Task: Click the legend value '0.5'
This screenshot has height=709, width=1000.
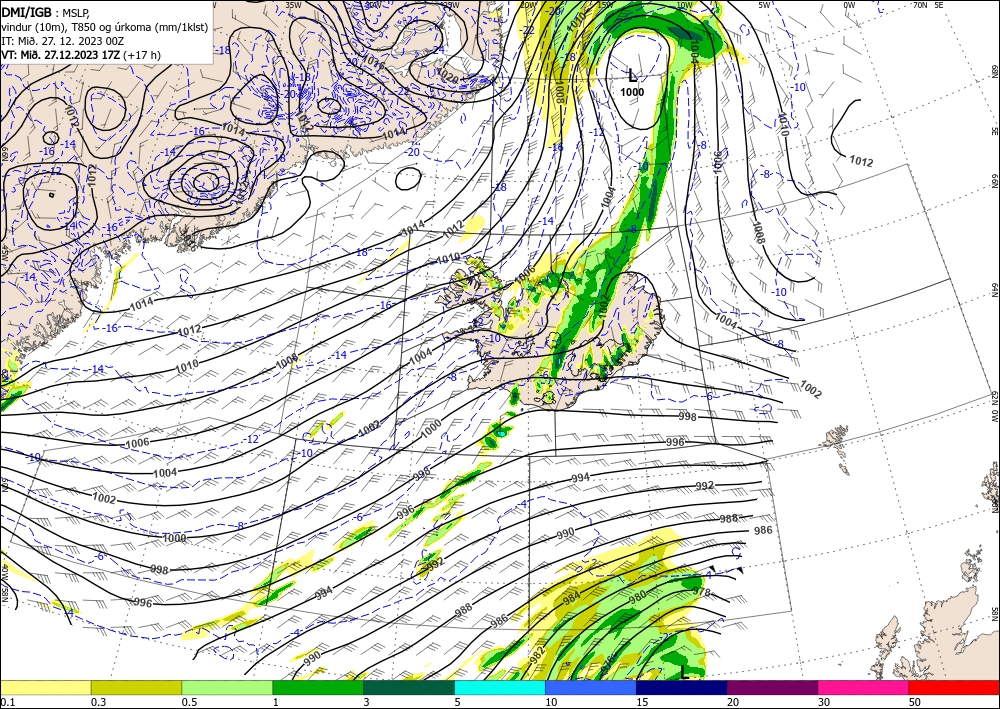Action: pyautogui.click(x=189, y=702)
